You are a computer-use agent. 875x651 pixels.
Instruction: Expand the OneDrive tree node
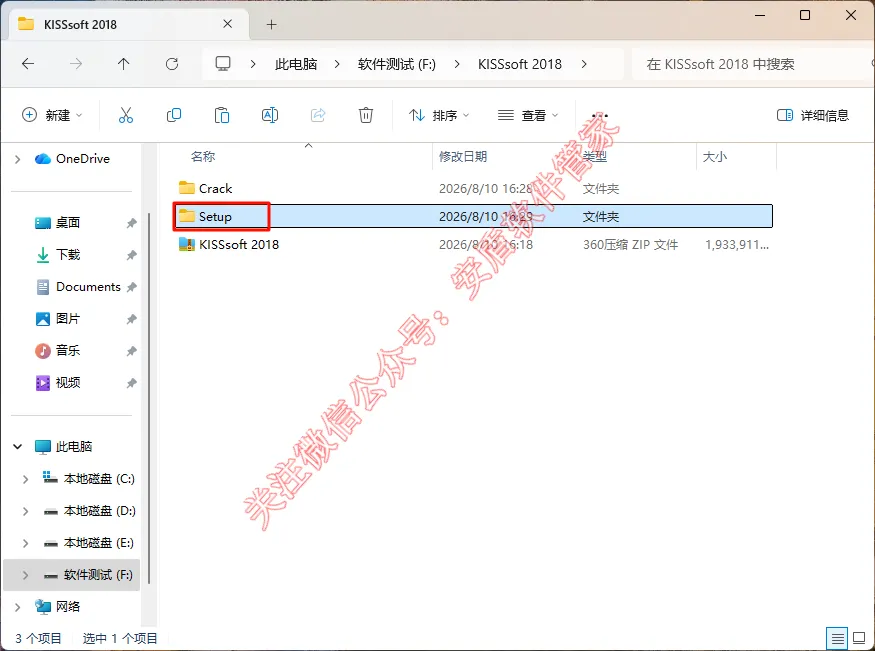click(x=18, y=160)
